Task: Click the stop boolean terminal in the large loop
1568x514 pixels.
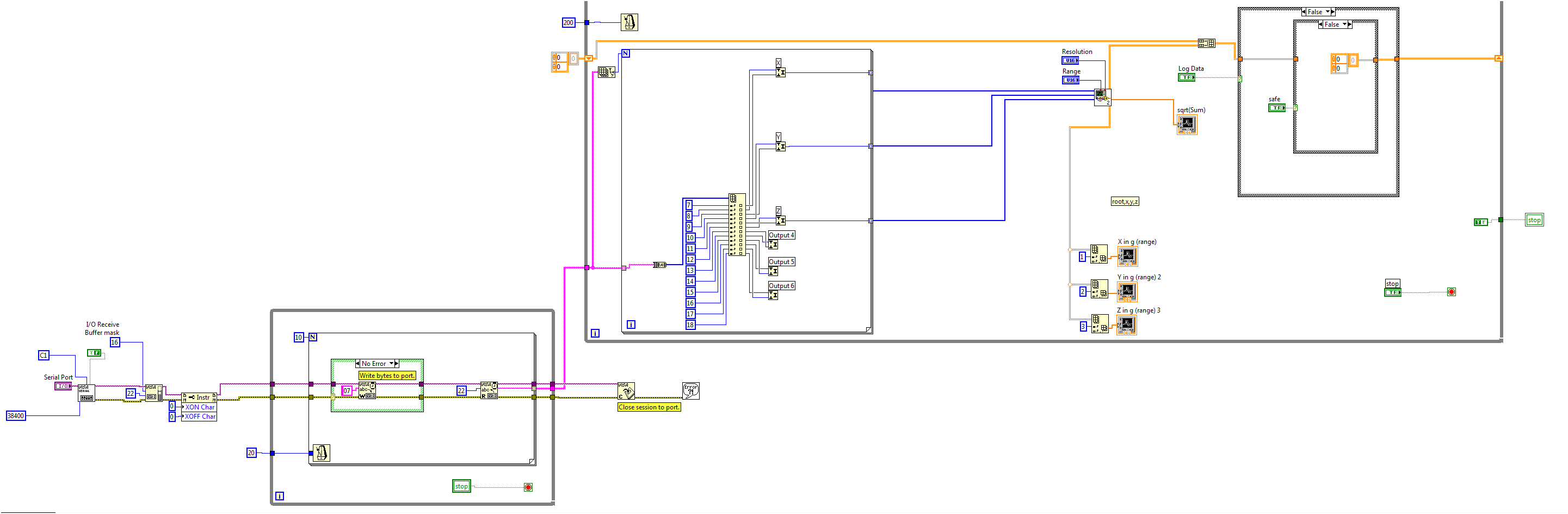Action: [x=1393, y=292]
